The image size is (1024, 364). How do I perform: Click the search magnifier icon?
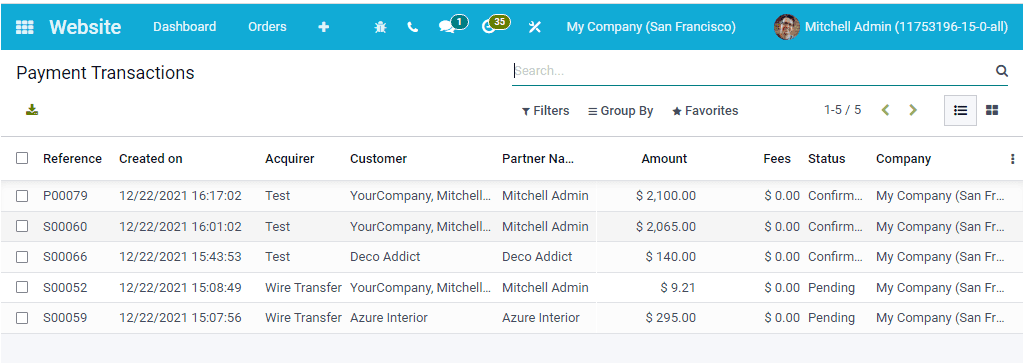(1002, 71)
